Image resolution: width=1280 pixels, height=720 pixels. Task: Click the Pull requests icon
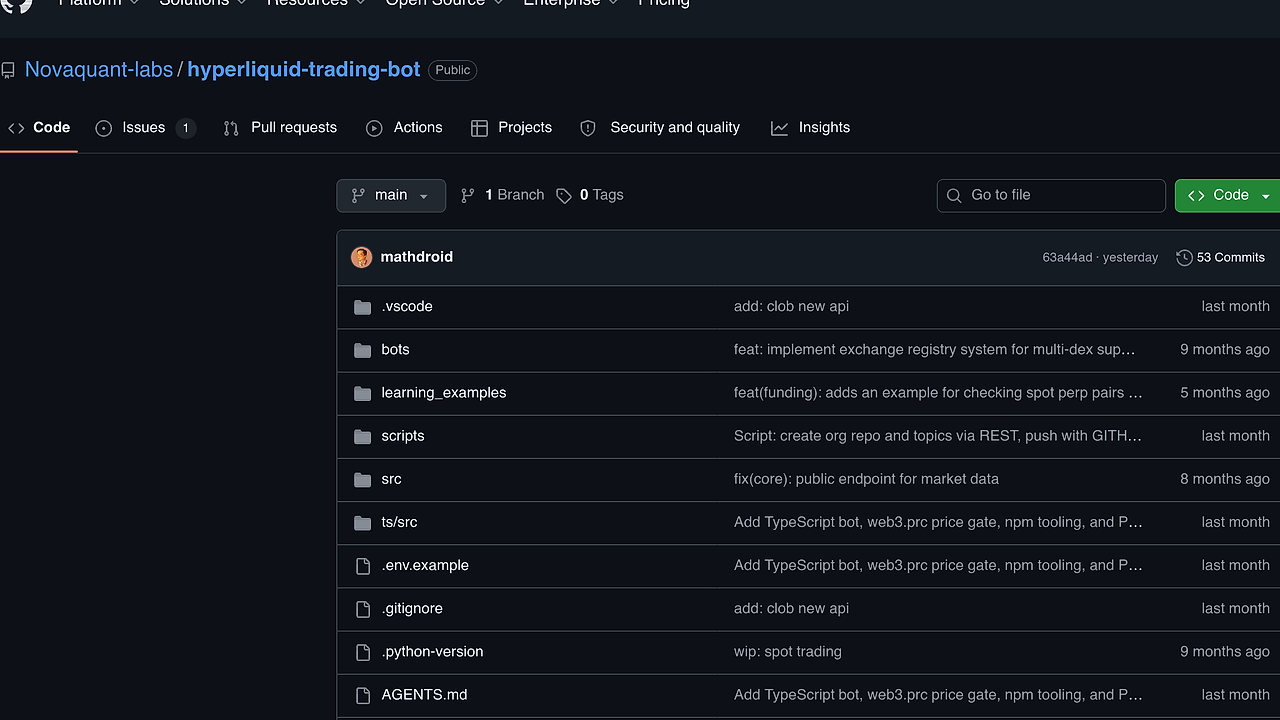[231, 128]
